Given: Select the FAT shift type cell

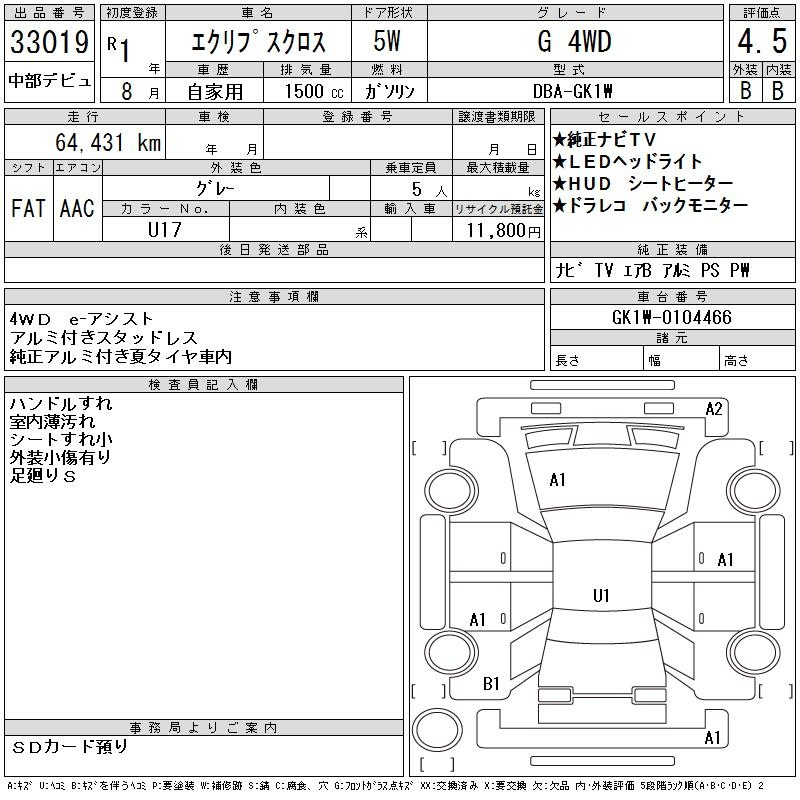Looking at the screenshot, I should tap(29, 208).
